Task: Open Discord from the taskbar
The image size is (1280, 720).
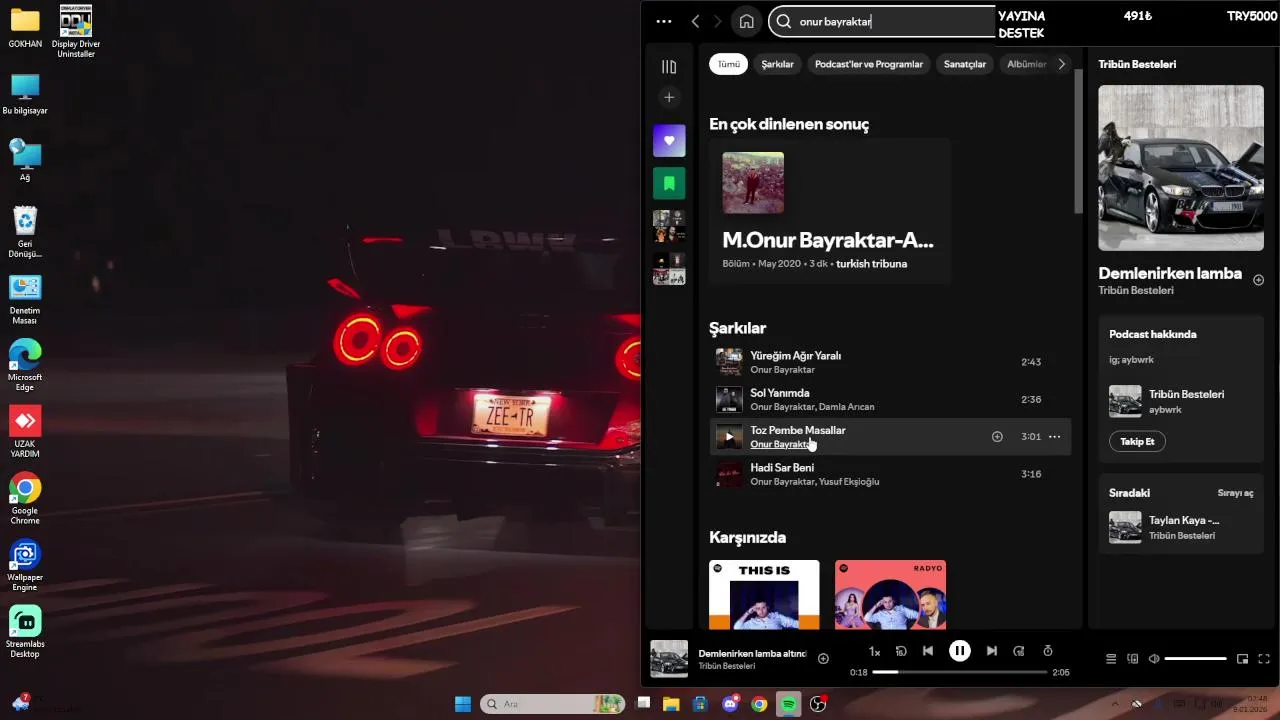Action: [731, 704]
